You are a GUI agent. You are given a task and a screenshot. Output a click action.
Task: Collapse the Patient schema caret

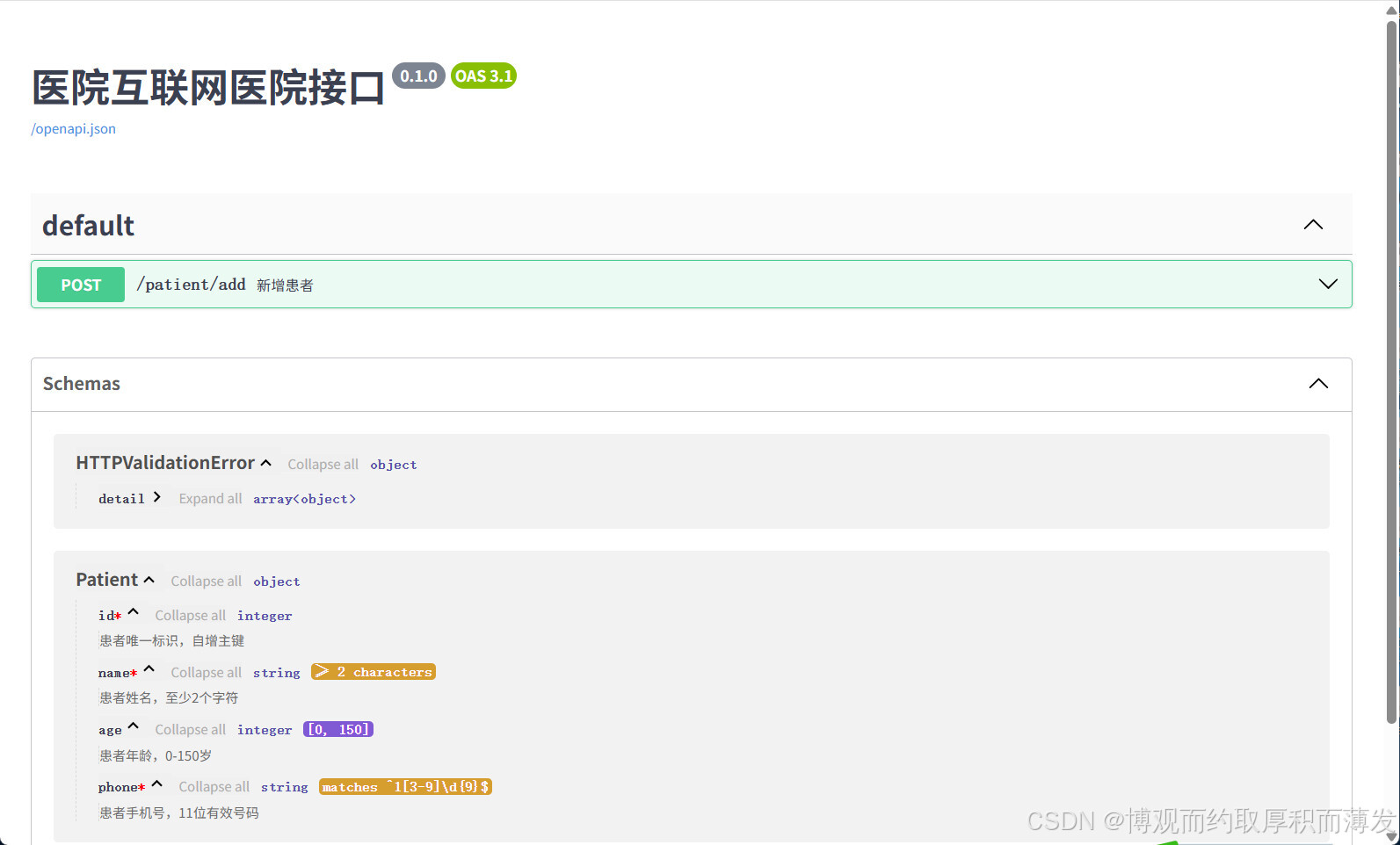click(x=149, y=580)
